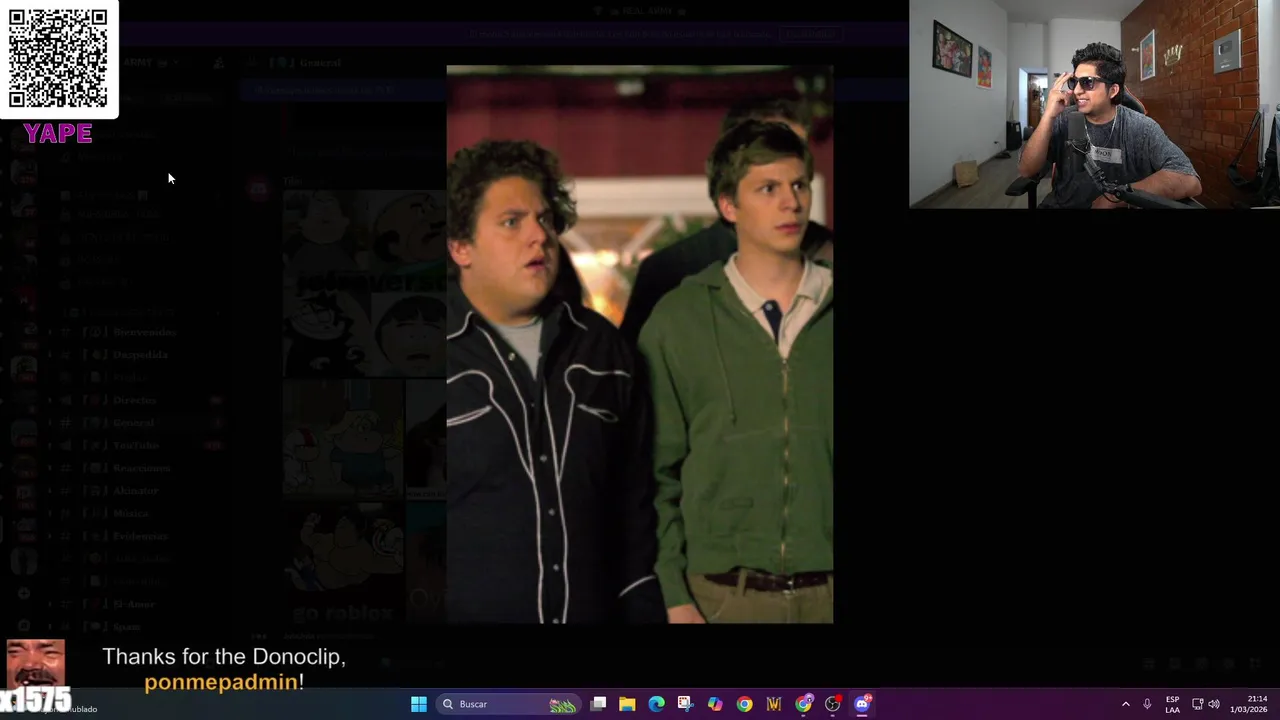Open the Música channel in Discord
Image resolution: width=1280 pixels, height=720 pixels.
click(x=131, y=513)
